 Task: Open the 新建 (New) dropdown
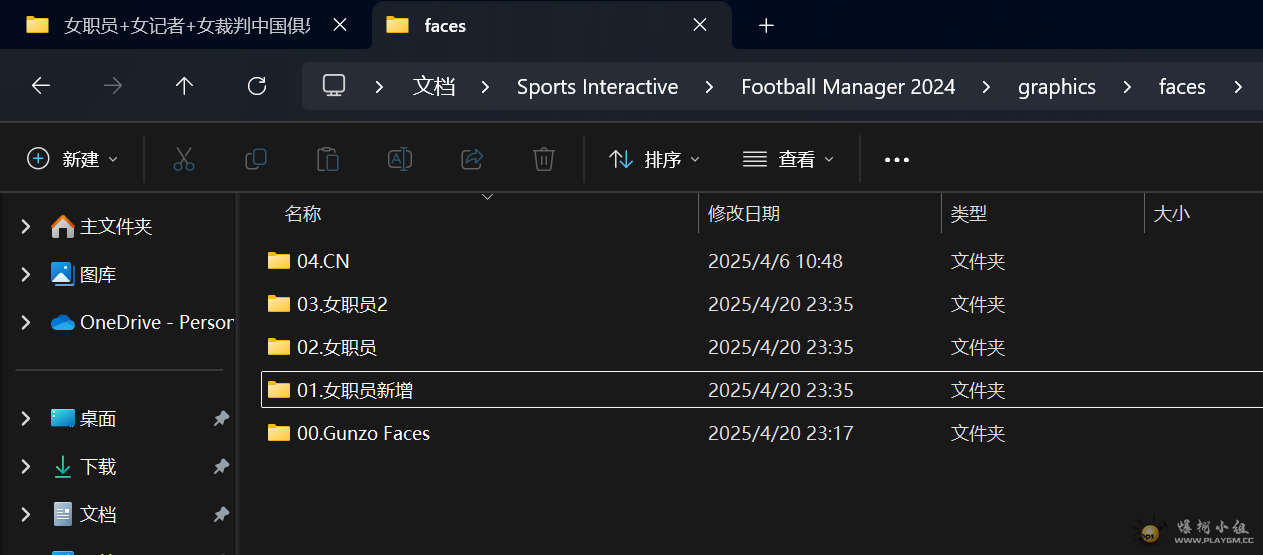73,159
